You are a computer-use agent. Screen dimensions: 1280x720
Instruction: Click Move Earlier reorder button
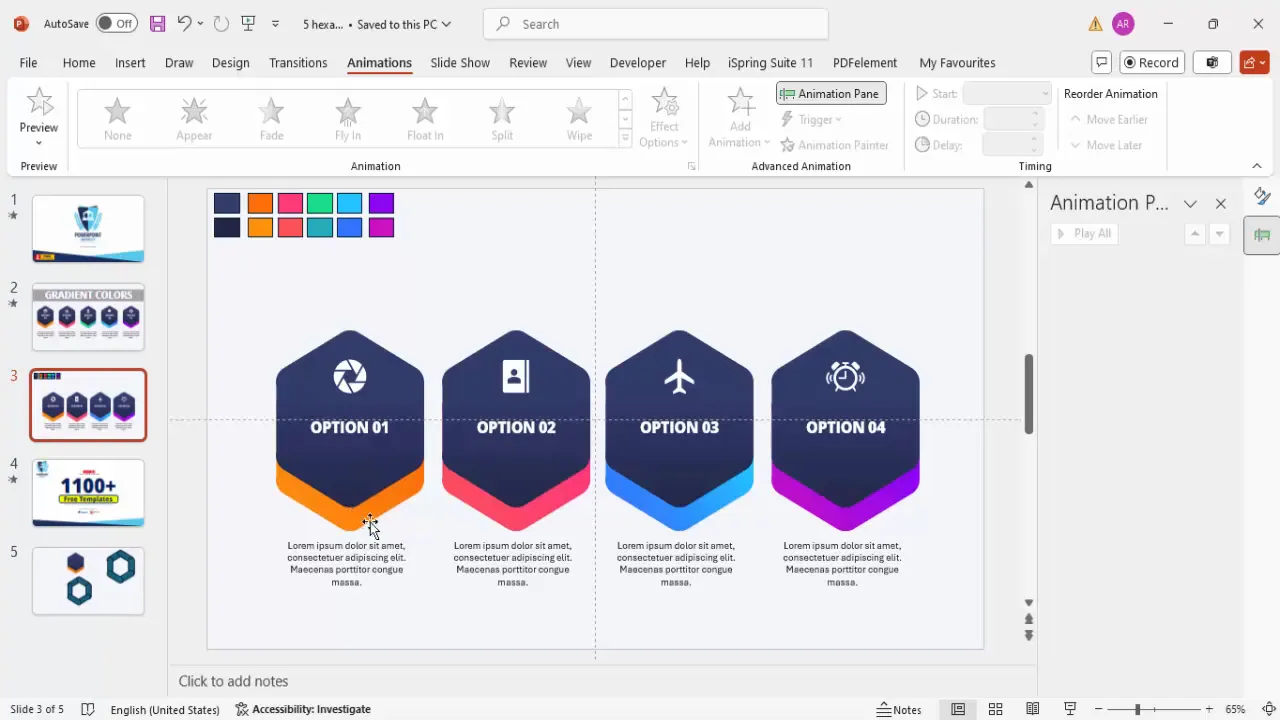[x=1109, y=119]
